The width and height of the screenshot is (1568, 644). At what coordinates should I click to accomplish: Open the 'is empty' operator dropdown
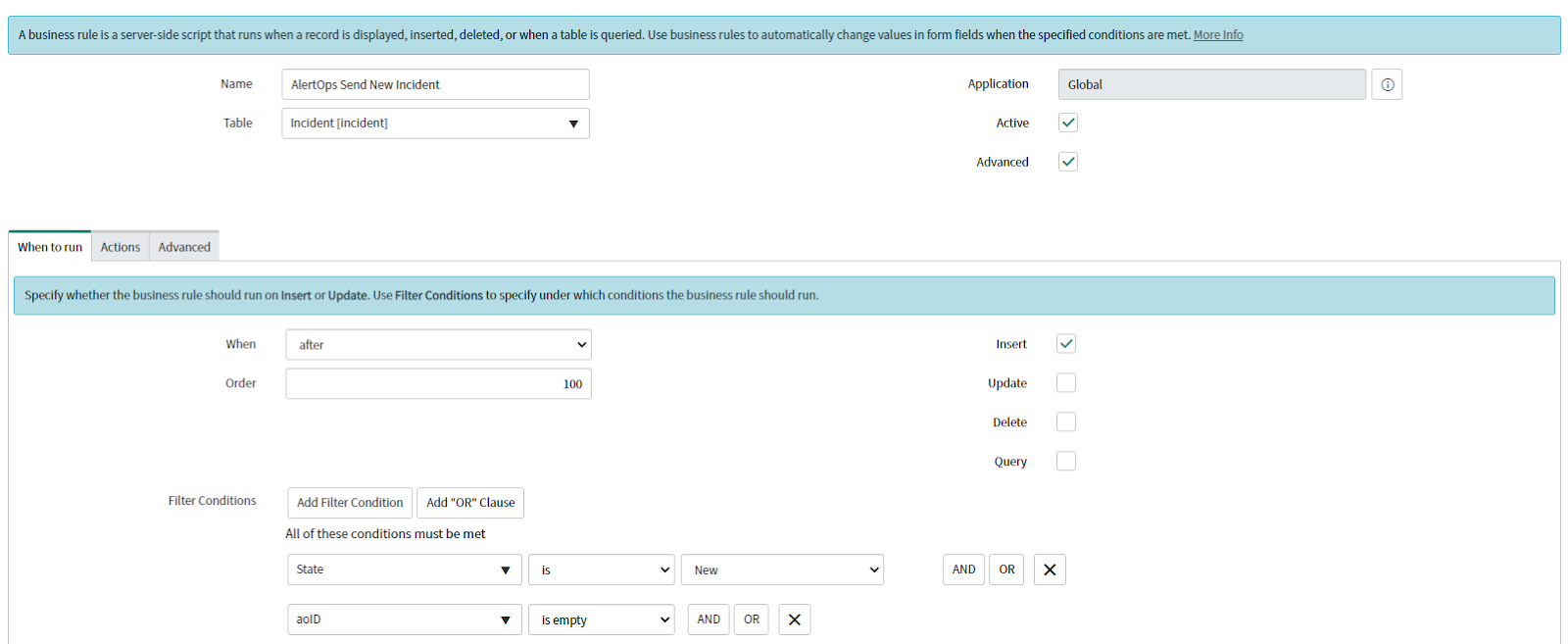click(x=601, y=619)
